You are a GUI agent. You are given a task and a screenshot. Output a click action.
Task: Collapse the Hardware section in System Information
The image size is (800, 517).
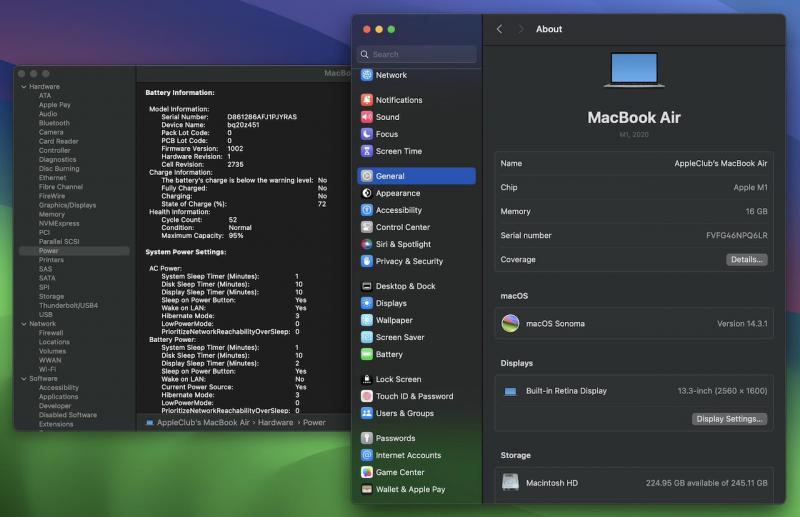pos(24,87)
